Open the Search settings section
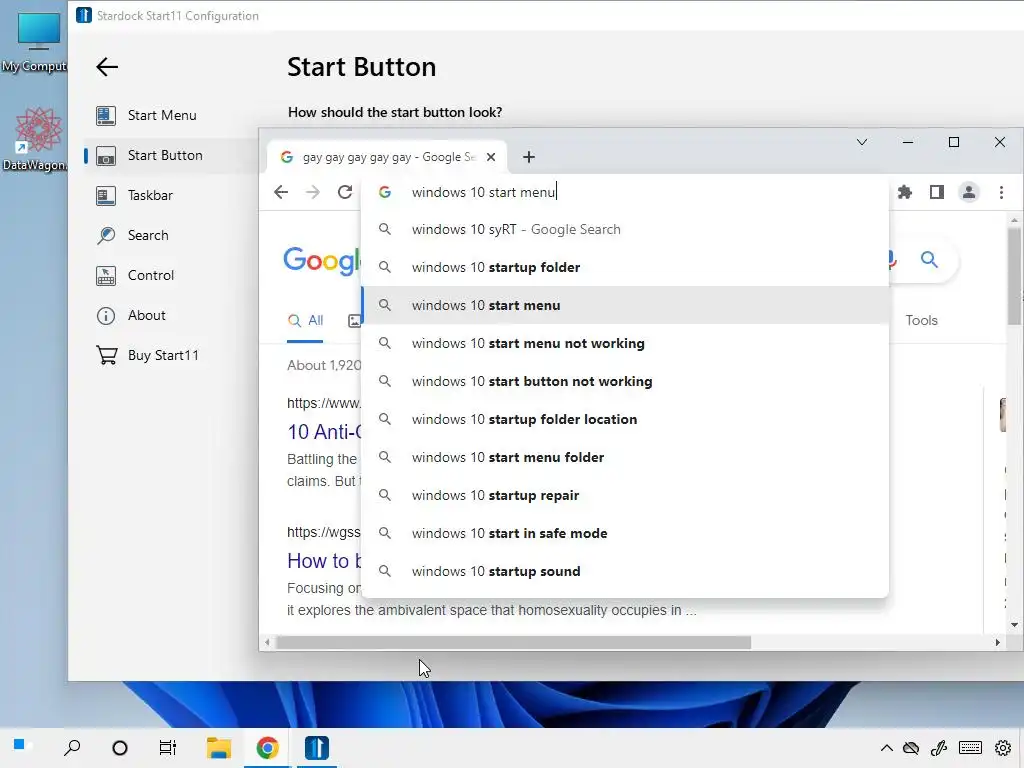1024x768 pixels. tap(148, 235)
